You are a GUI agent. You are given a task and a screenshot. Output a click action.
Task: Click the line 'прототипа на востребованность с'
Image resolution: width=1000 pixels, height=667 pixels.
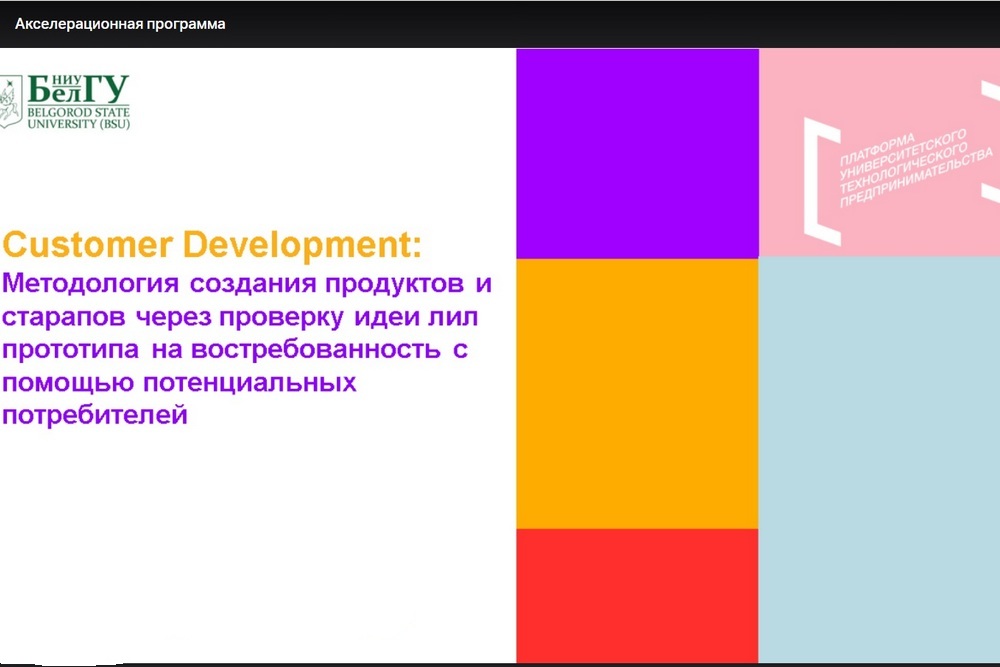[236, 350]
